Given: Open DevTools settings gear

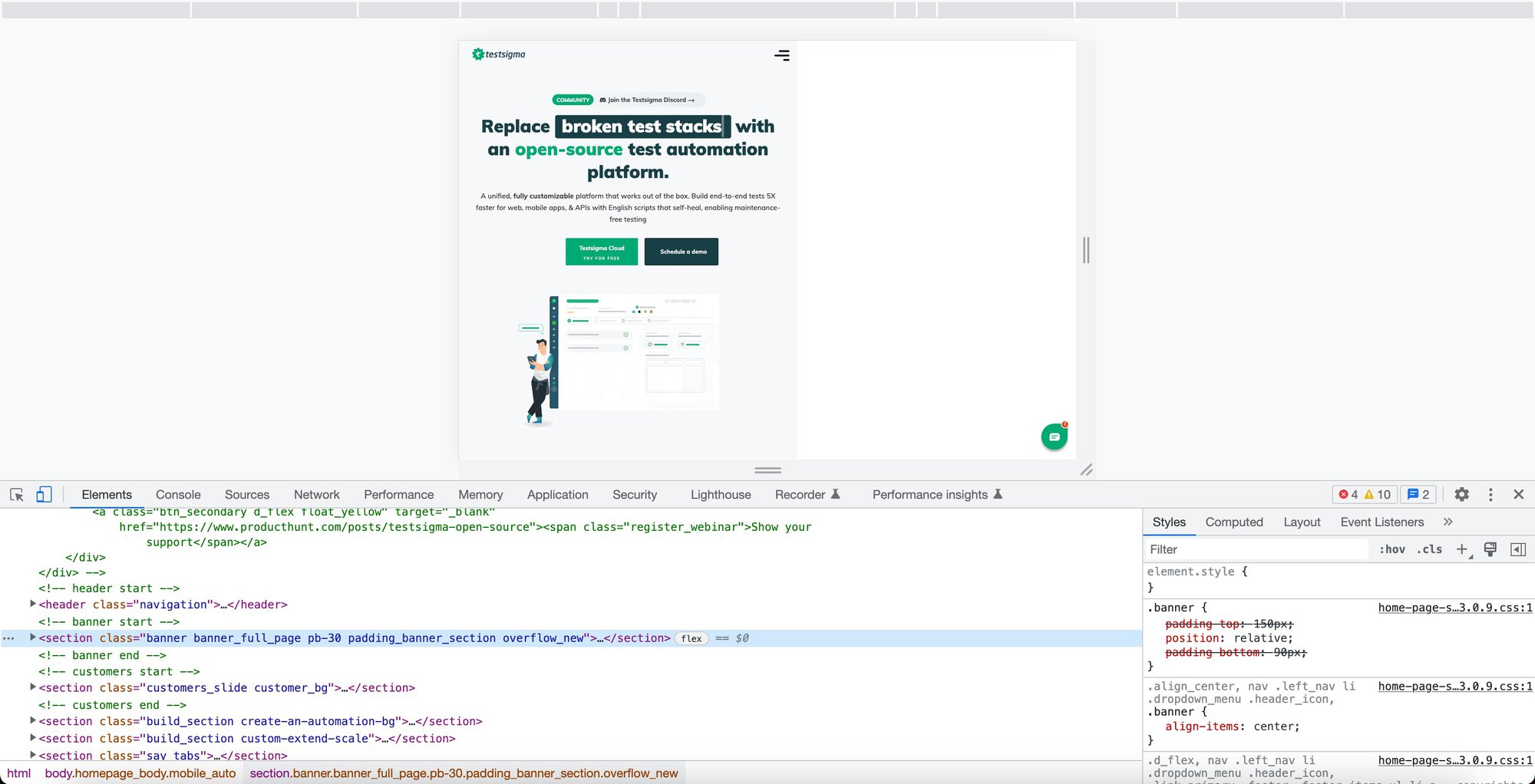Looking at the screenshot, I should click(x=1462, y=495).
